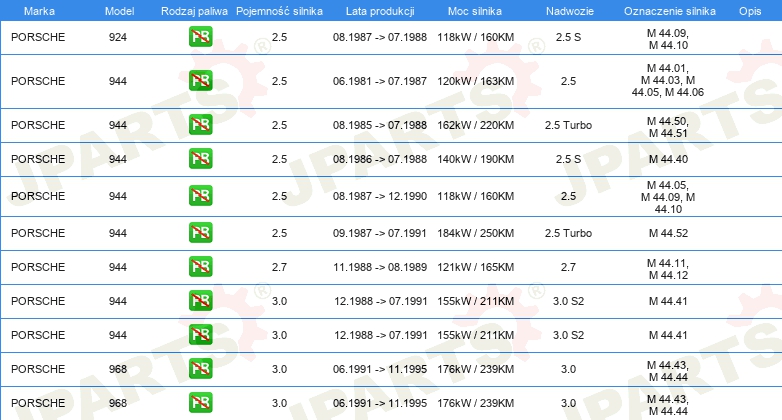This screenshot has height=420, width=782.
Task: Click the fuel icon in the 121kW / 165KM row
Action: pos(200,266)
